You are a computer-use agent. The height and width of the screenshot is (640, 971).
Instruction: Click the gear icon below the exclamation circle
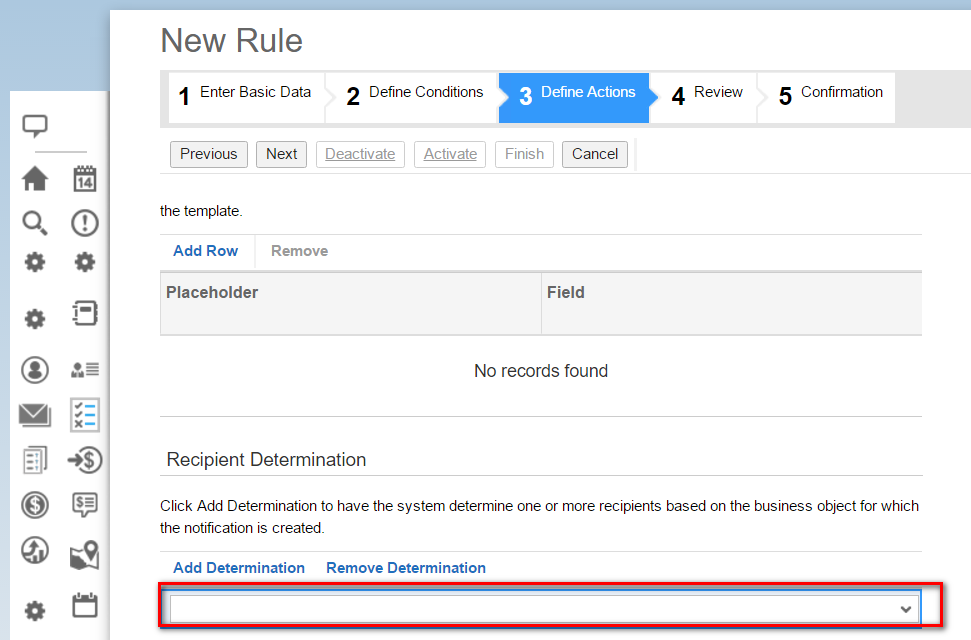[85, 262]
